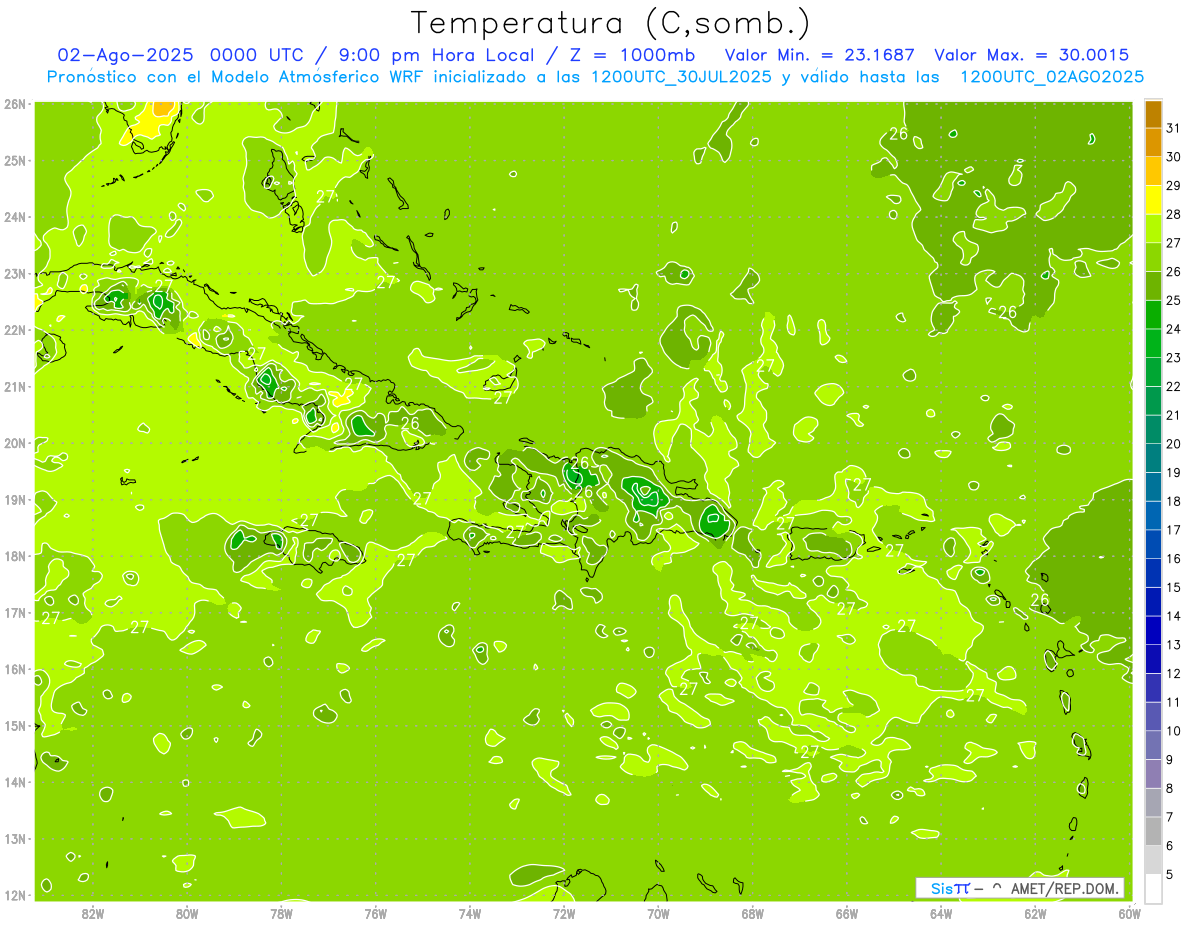Click the 24N latitude axis label
Viewport: 1200px width, 927px height.
(14, 217)
